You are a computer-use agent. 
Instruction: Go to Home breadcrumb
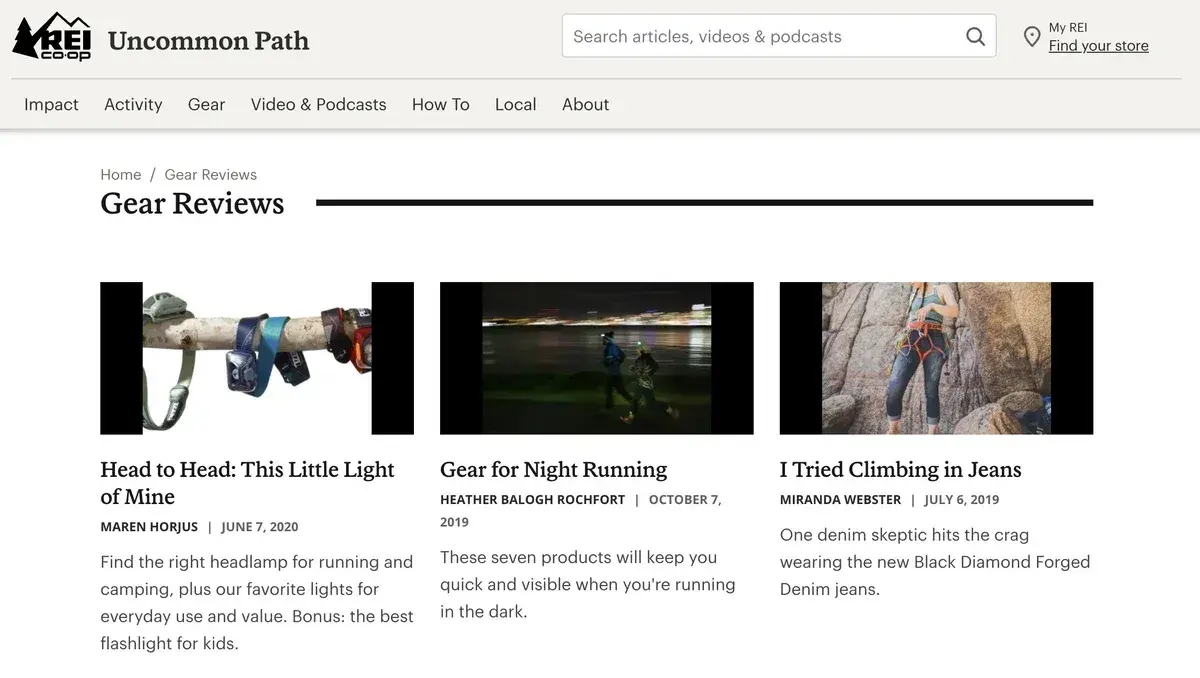click(120, 174)
